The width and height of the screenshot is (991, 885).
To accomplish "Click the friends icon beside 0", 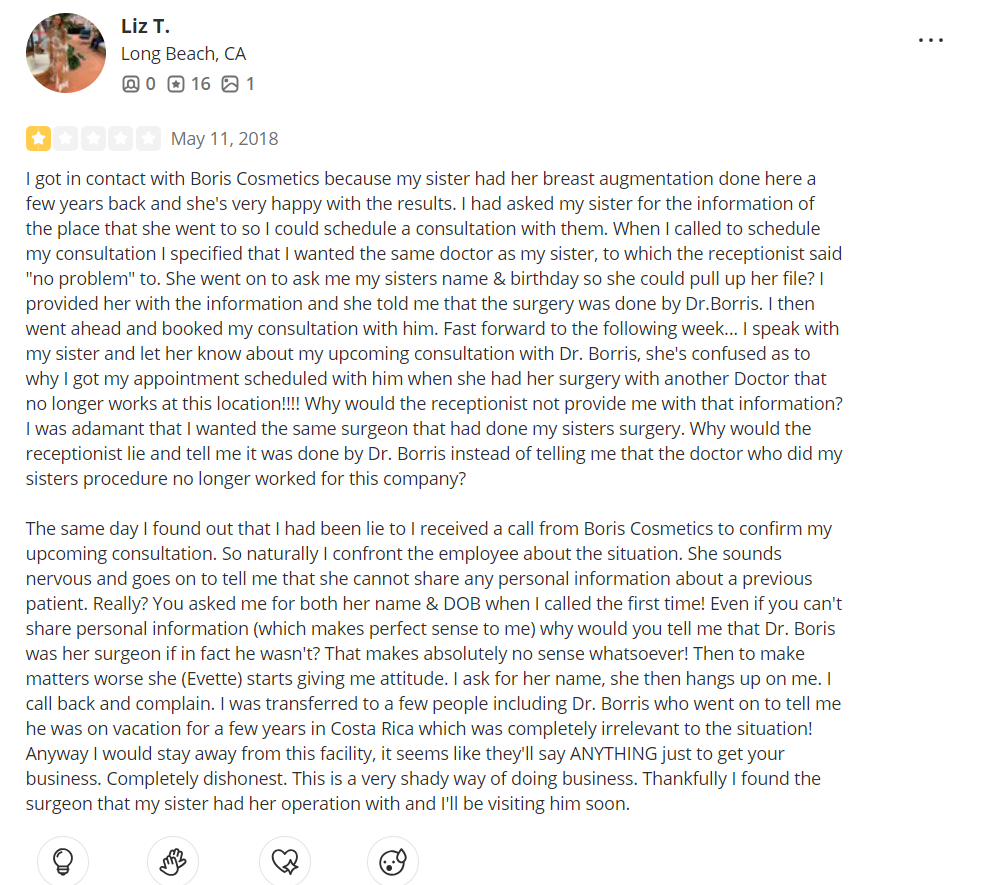I will [x=131, y=84].
